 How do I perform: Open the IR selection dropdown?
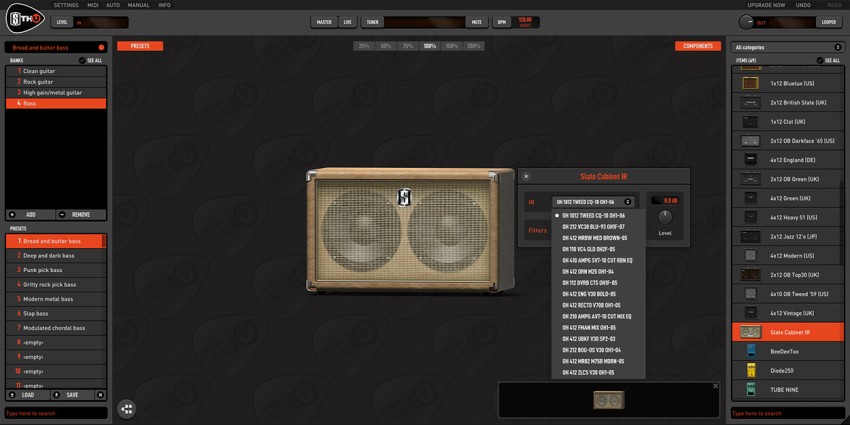click(x=593, y=202)
